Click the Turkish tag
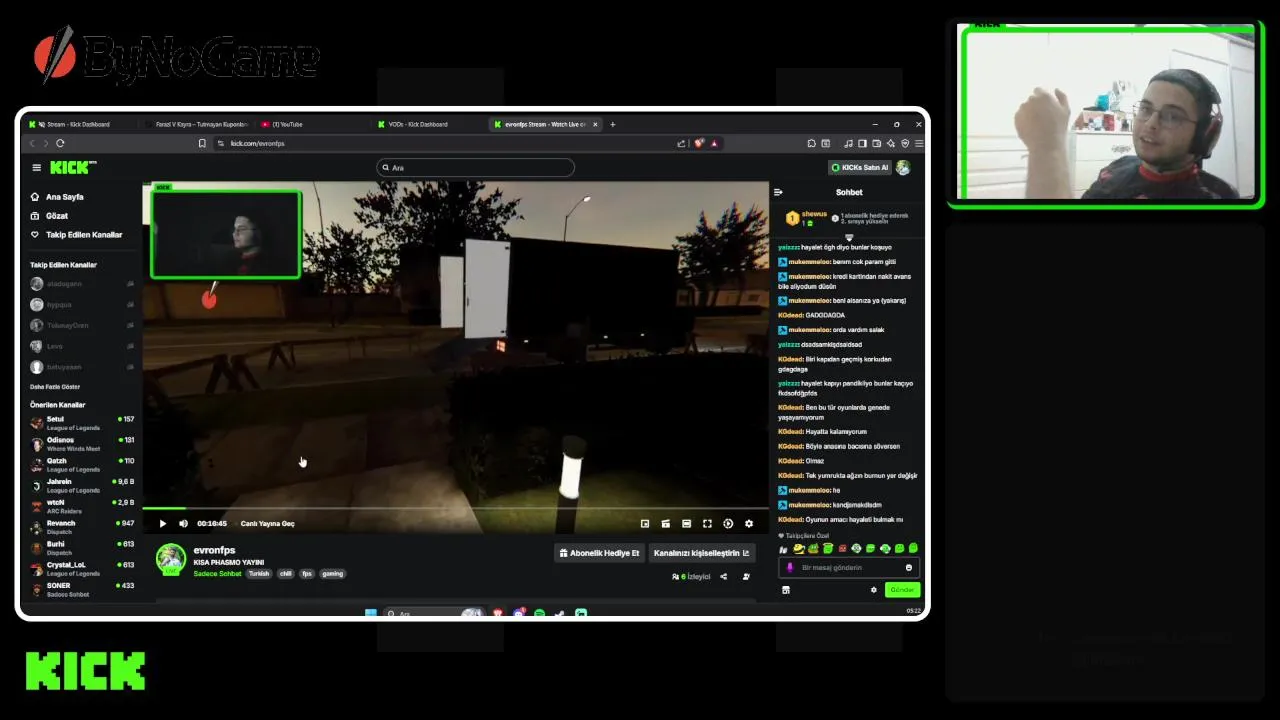 tap(259, 574)
